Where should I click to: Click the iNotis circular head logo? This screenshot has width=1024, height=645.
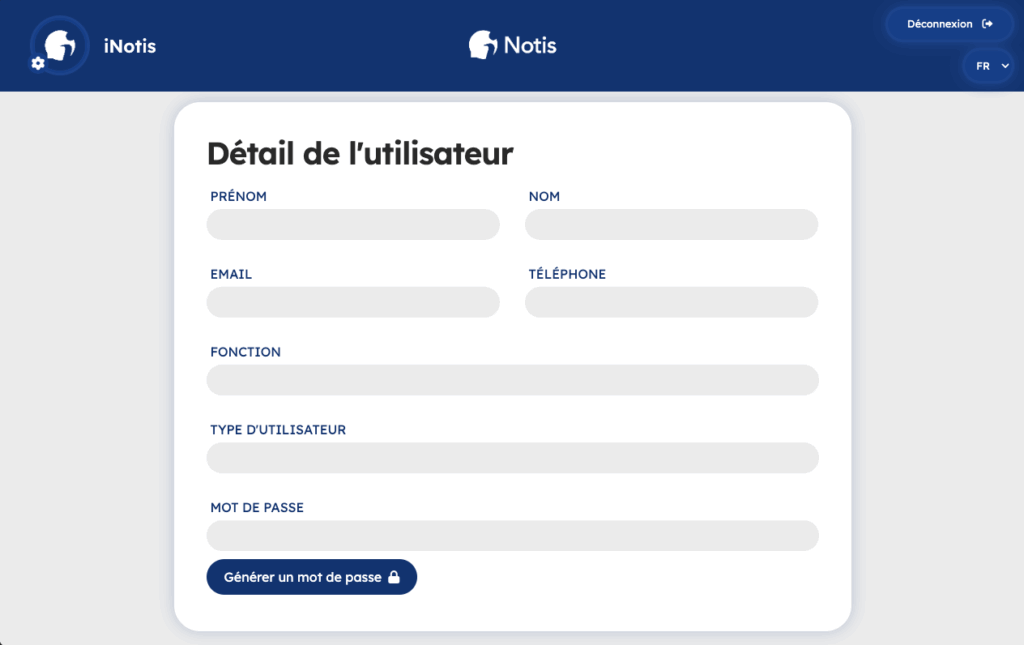tap(61, 45)
